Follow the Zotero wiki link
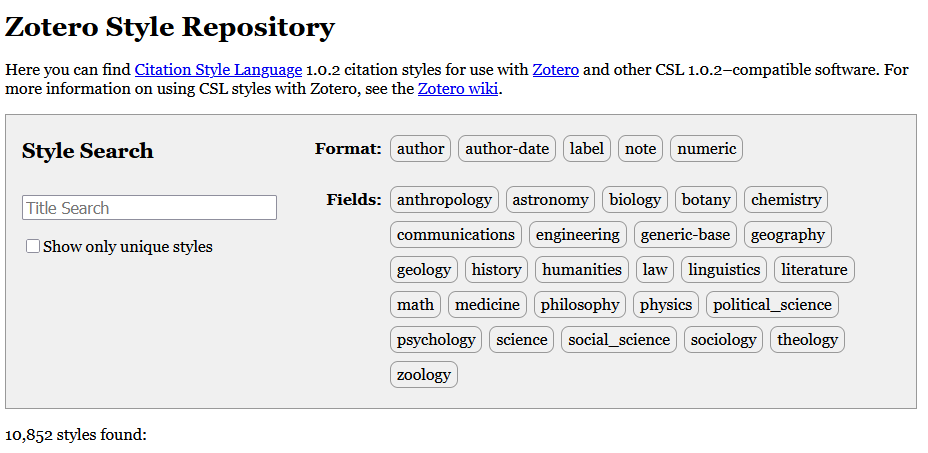This screenshot has width=928, height=453. tap(457, 89)
